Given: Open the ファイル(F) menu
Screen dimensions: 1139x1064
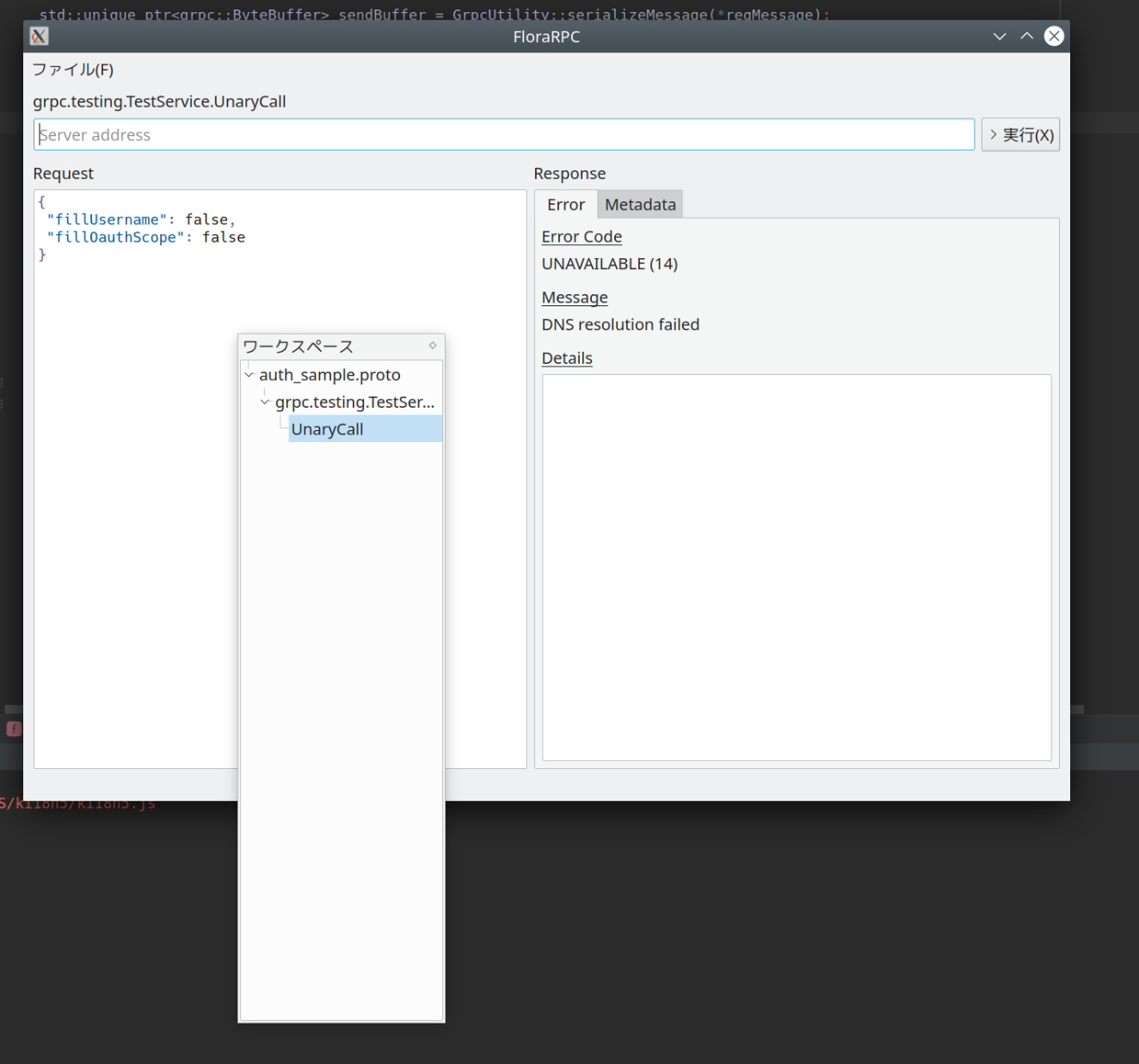Looking at the screenshot, I should coord(73,70).
